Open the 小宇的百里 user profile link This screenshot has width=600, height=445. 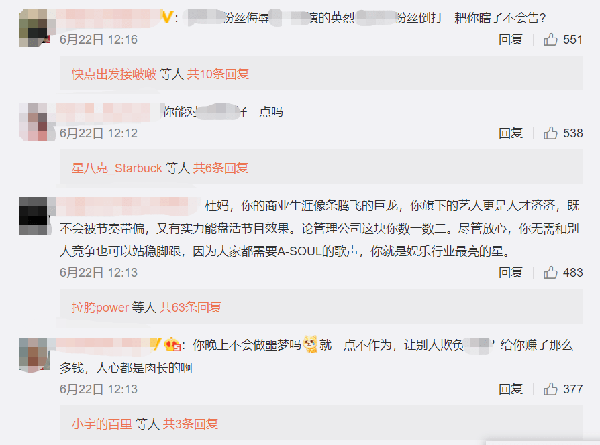102,424
